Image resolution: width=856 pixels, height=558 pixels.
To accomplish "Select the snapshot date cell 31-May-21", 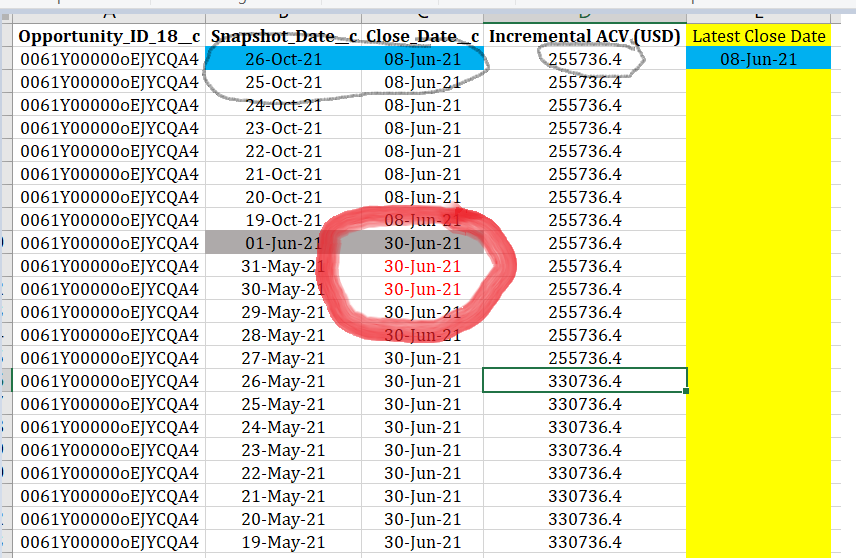I will click(x=283, y=266).
